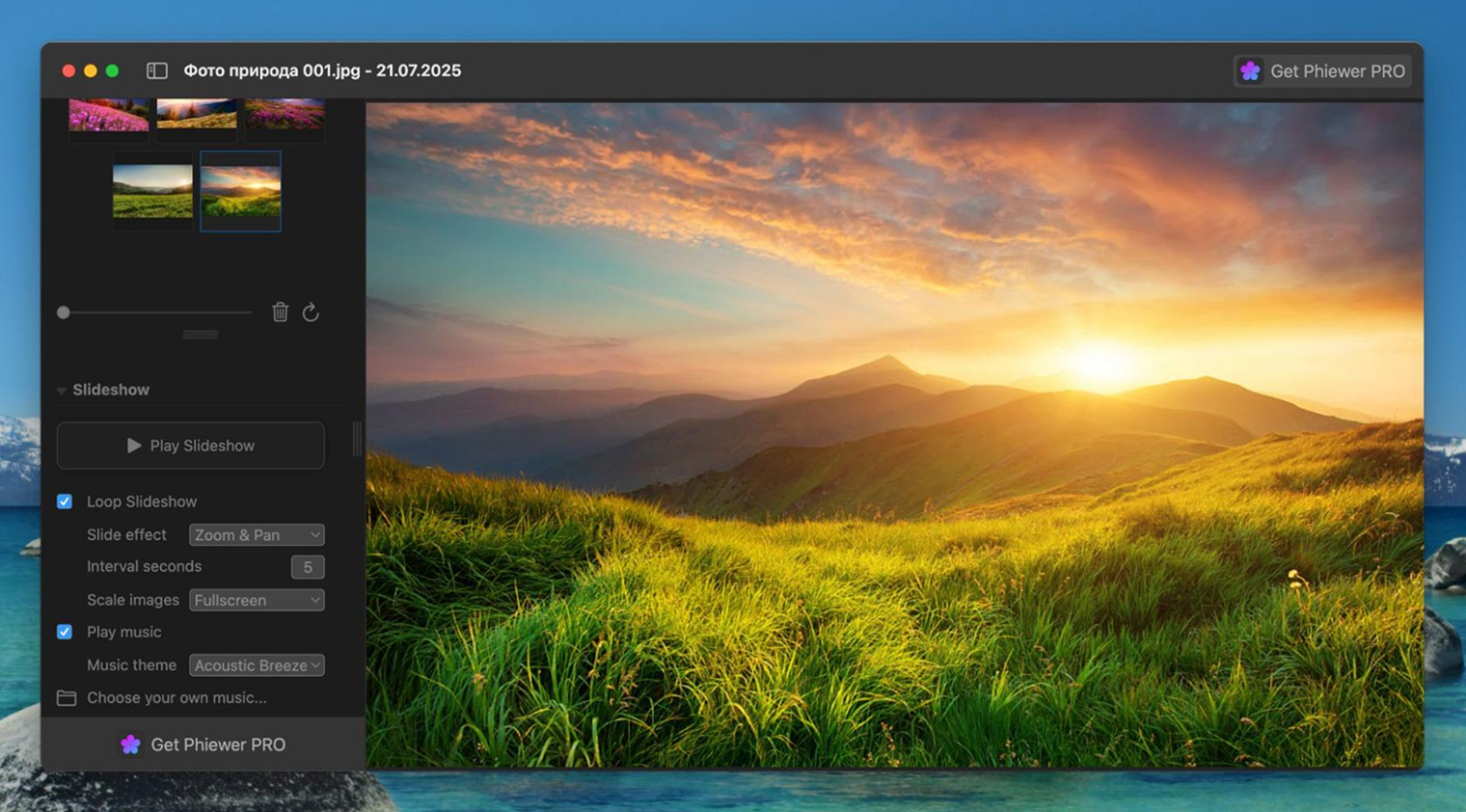The image size is (1466, 812).
Task: Uncheck the Play music checkbox
Action: pyautogui.click(x=65, y=632)
